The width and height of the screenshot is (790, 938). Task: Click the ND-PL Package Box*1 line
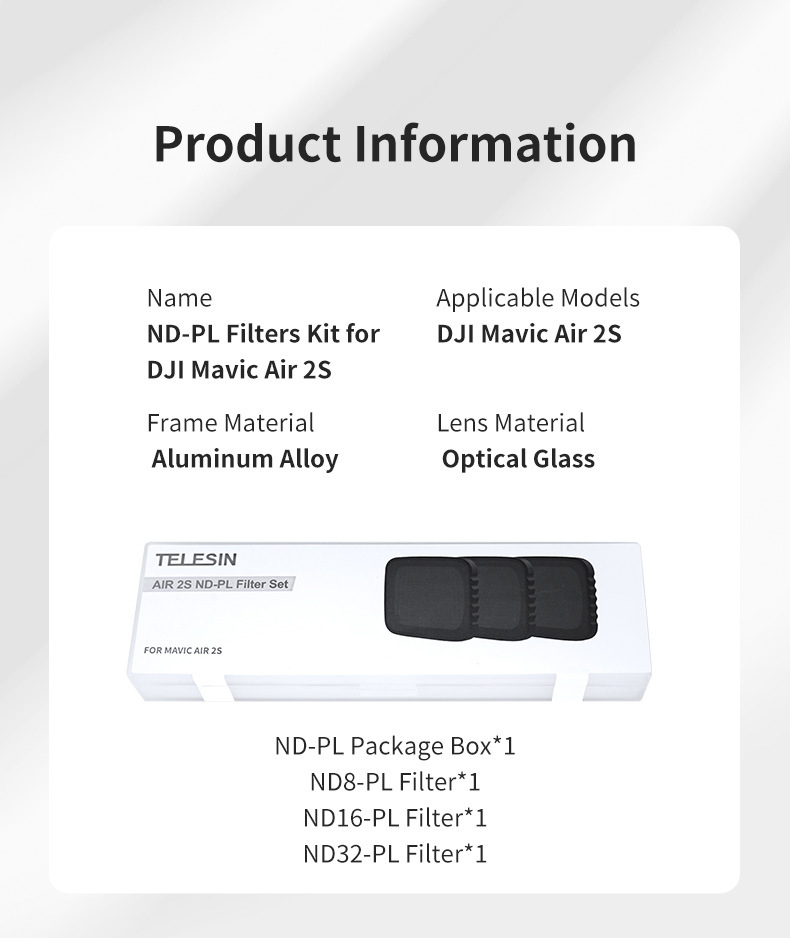(x=395, y=745)
